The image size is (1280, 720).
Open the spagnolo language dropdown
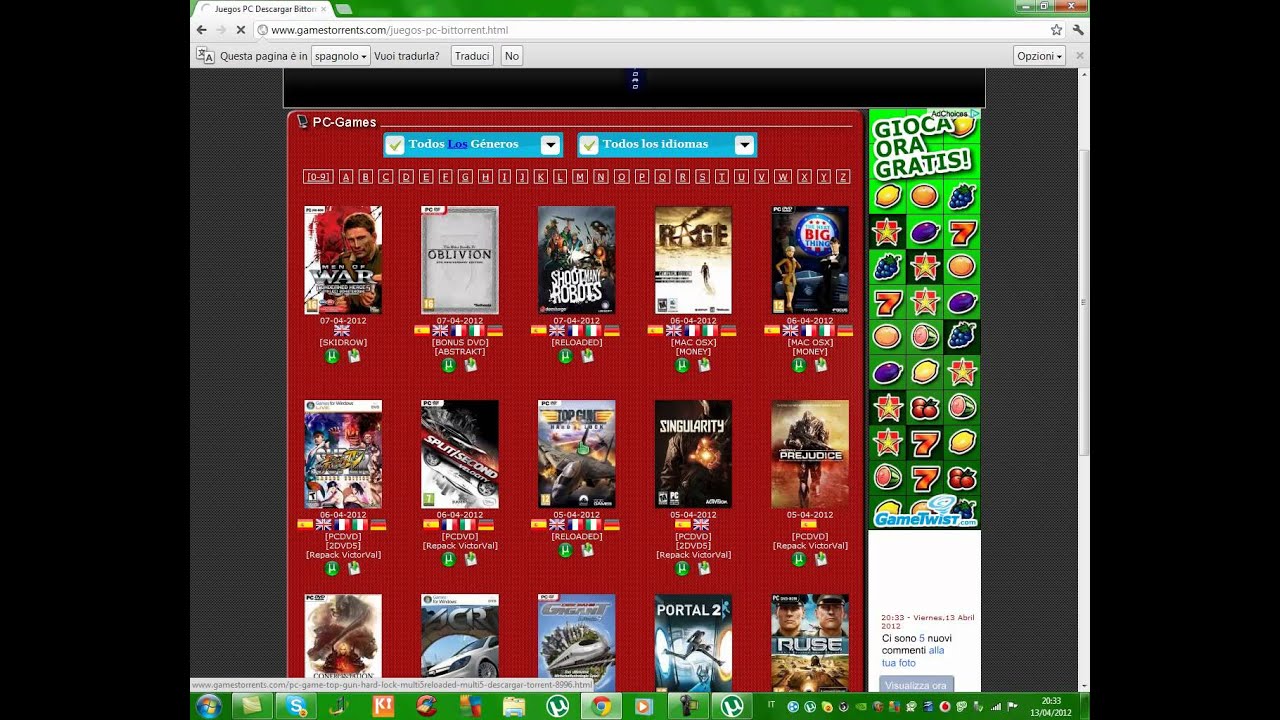(341, 56)
